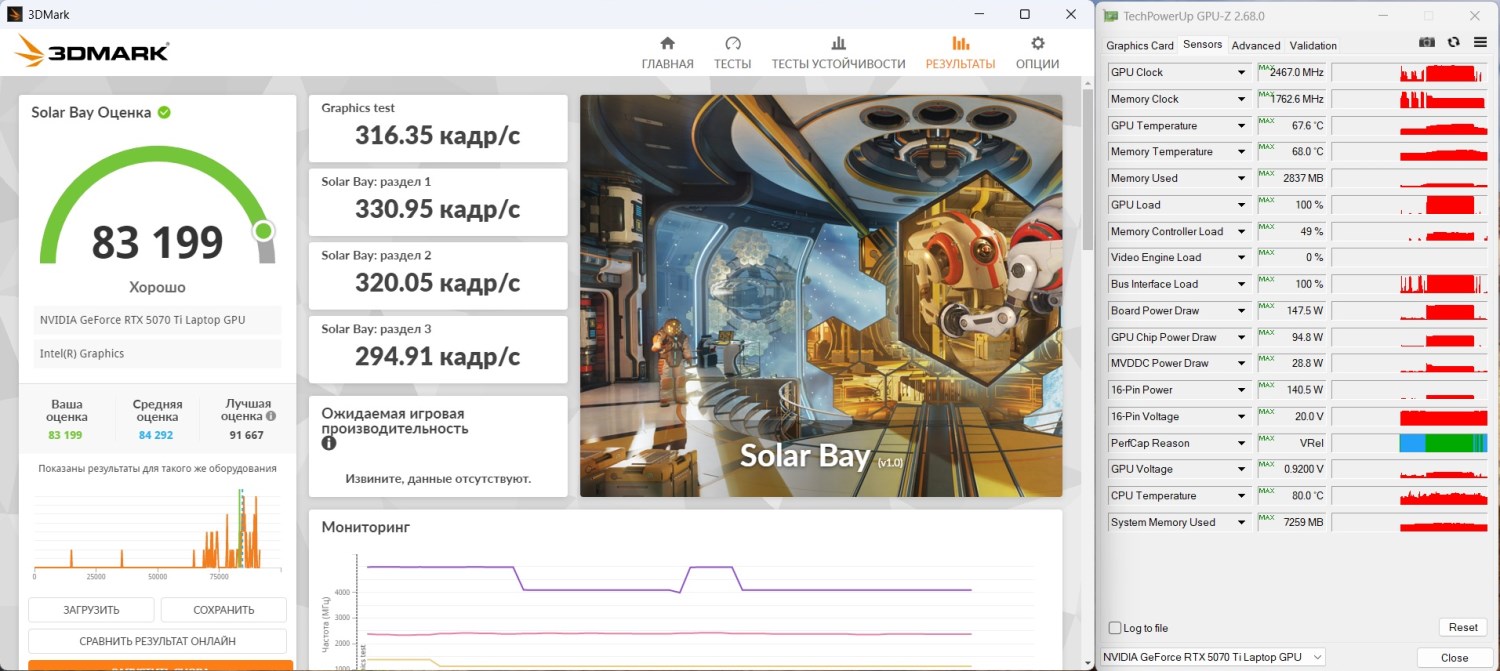Open the ОПЦИИ gear icon
The image size is (1500, 671).
1037,44
